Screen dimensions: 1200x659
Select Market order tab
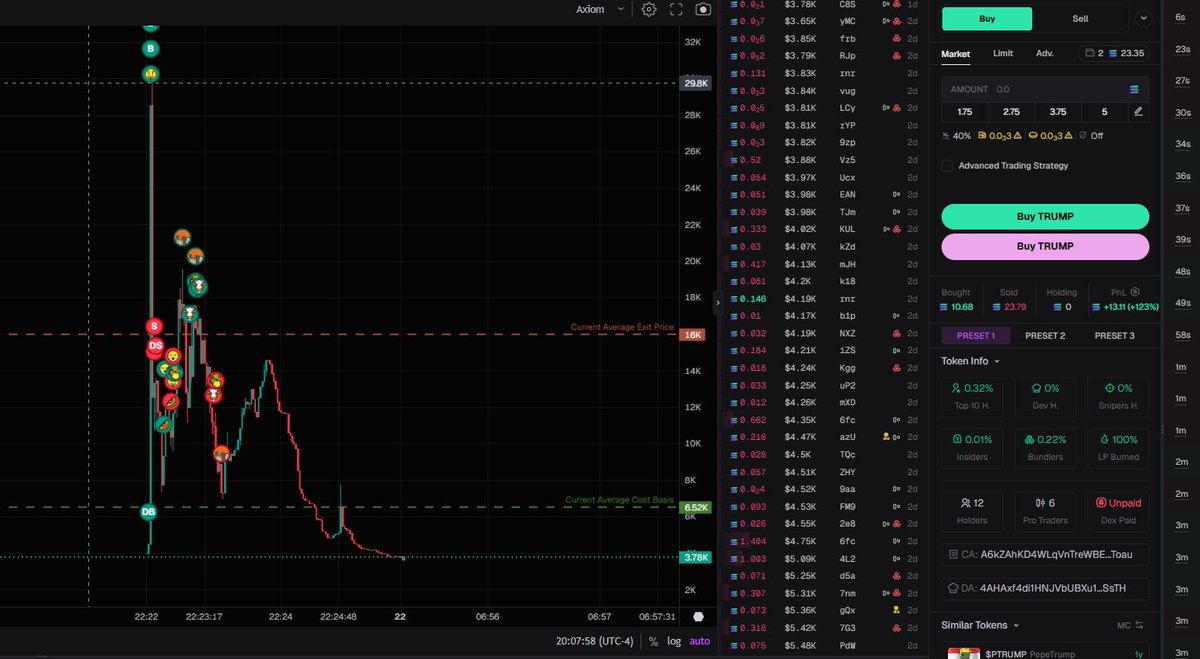click(956, 53)
